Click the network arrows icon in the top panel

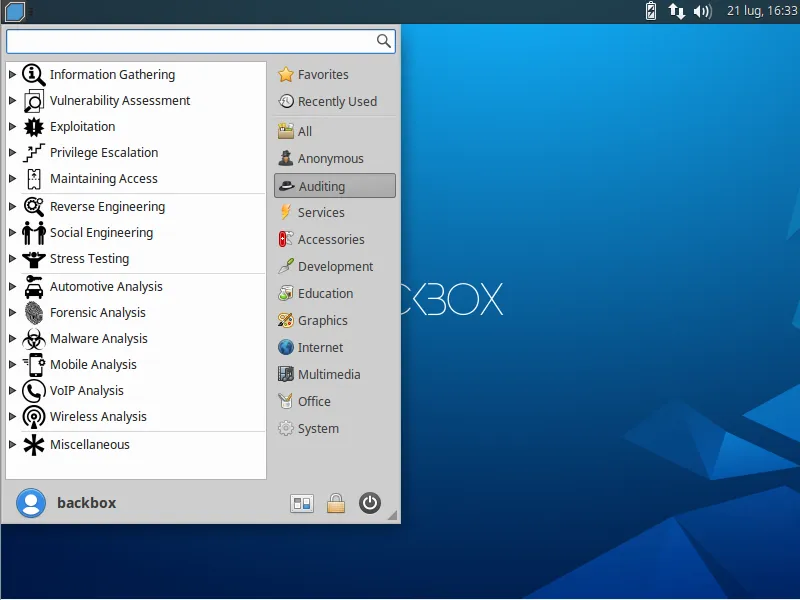677,11
